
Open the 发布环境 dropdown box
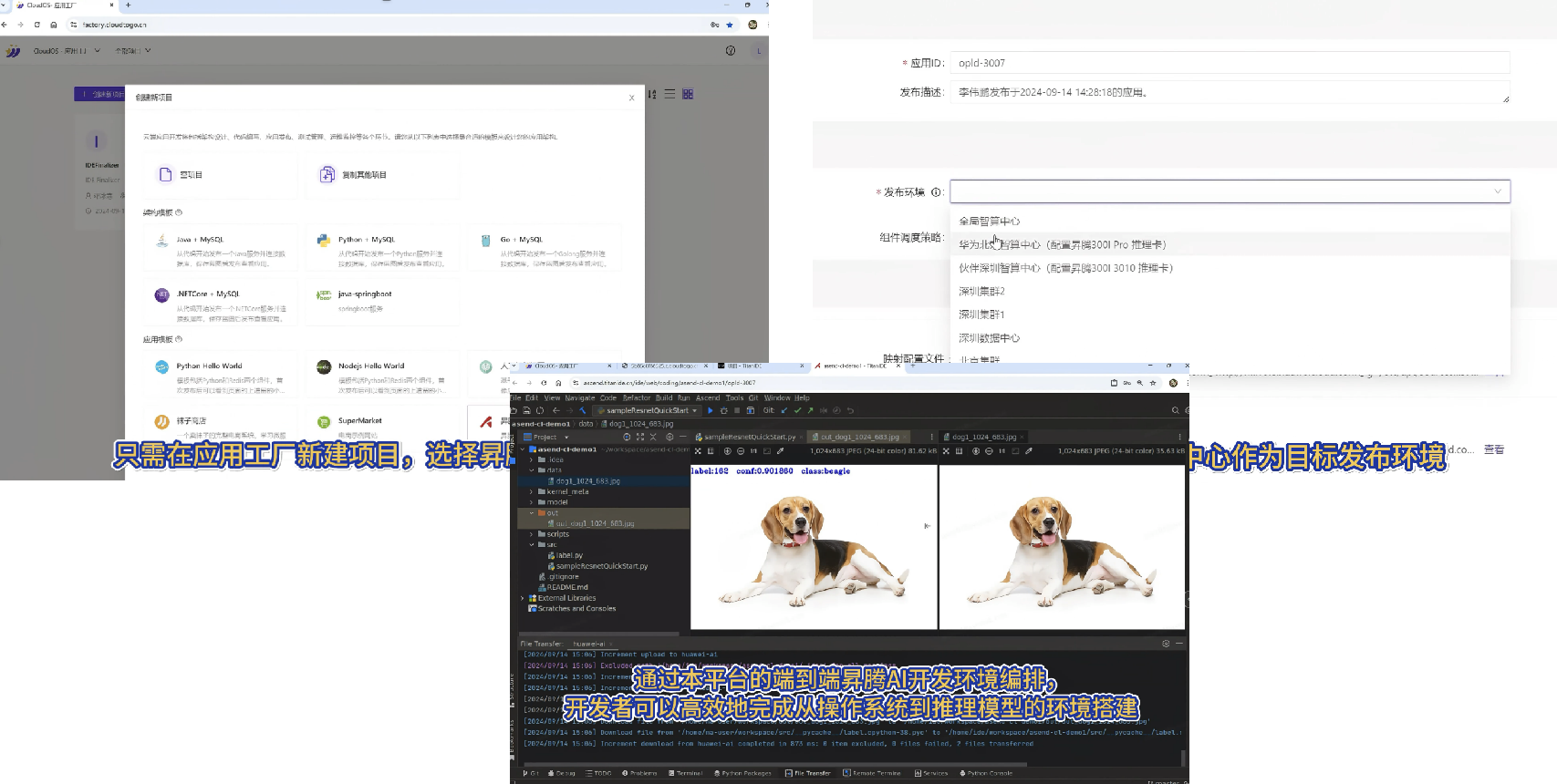point(1230,191)
